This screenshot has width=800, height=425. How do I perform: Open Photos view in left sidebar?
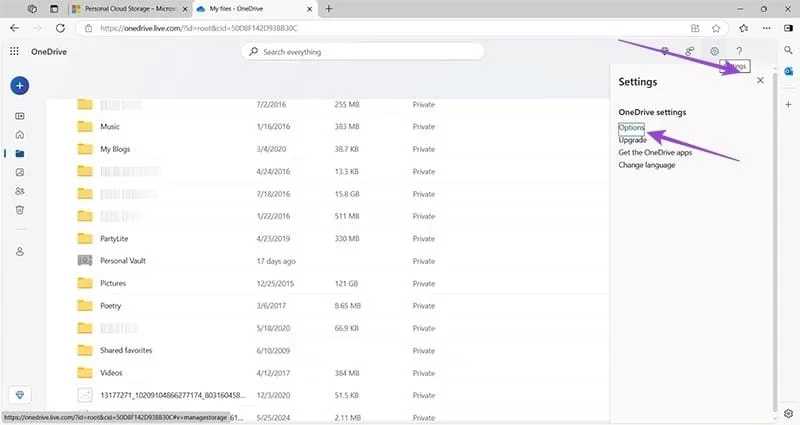click(x=19, y=172)
